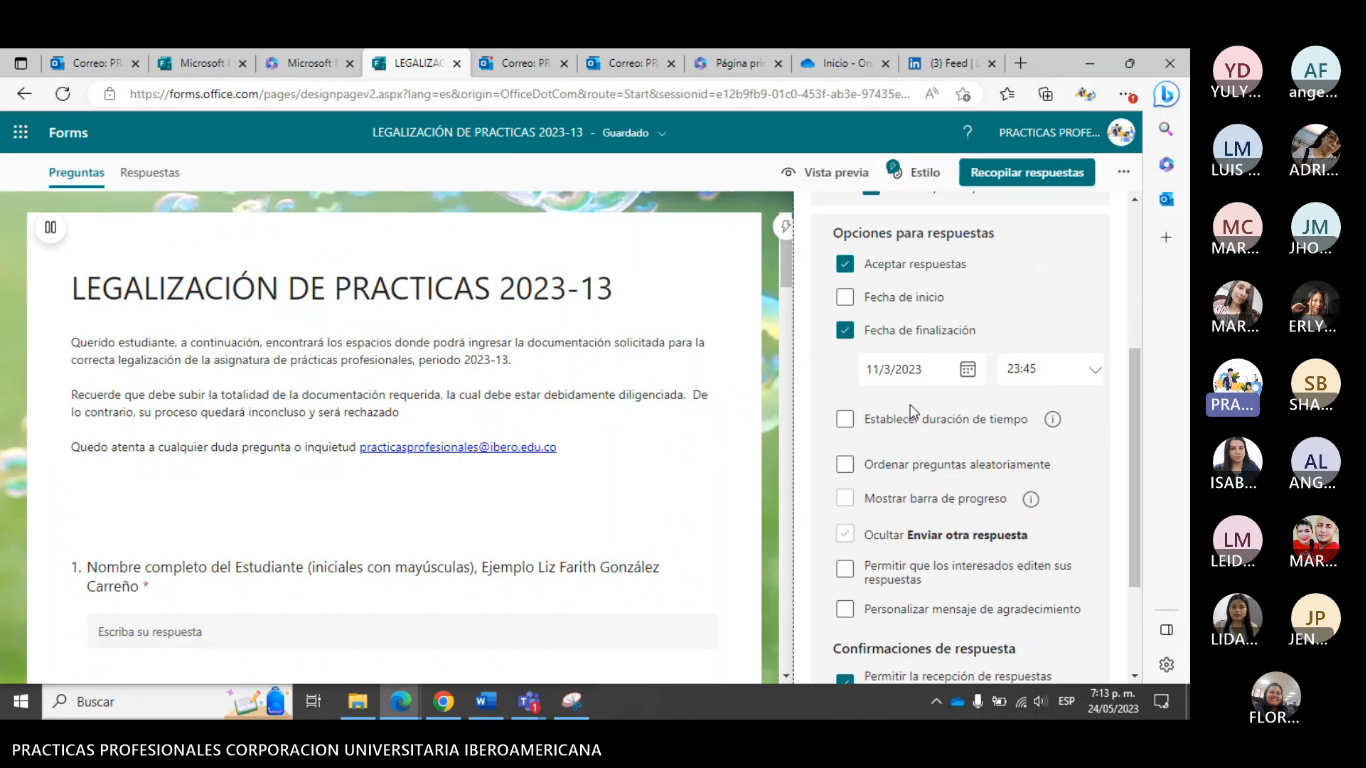Click the end date field 11/3/2023
1366x768 pixels.
(921, 369)
